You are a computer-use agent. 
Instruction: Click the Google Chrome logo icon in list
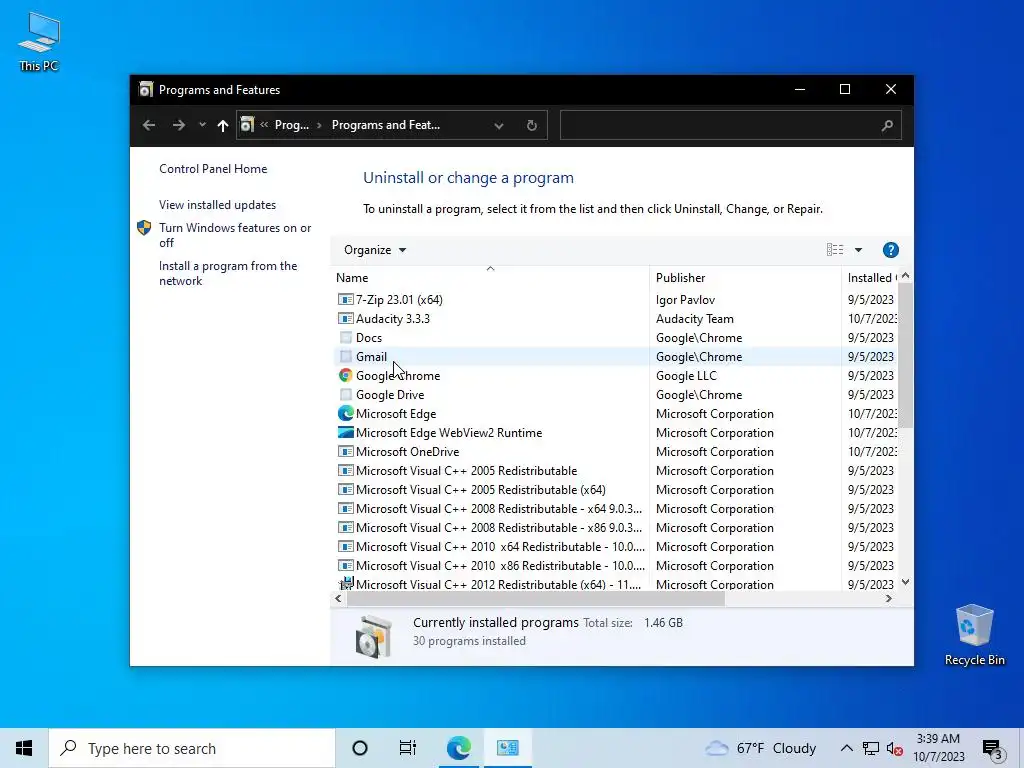pos(345,376)
